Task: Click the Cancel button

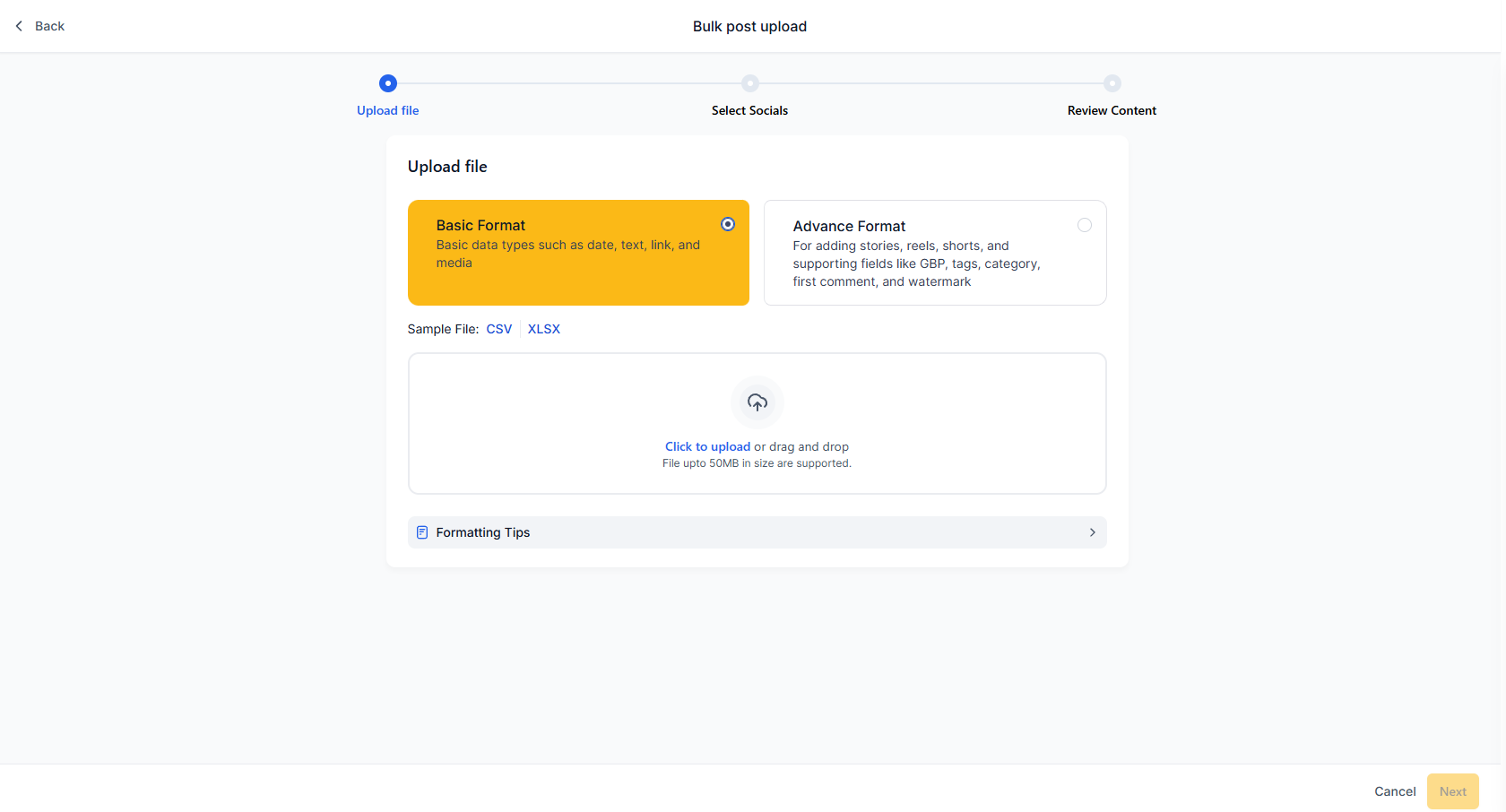Action: coord(1395,791)
